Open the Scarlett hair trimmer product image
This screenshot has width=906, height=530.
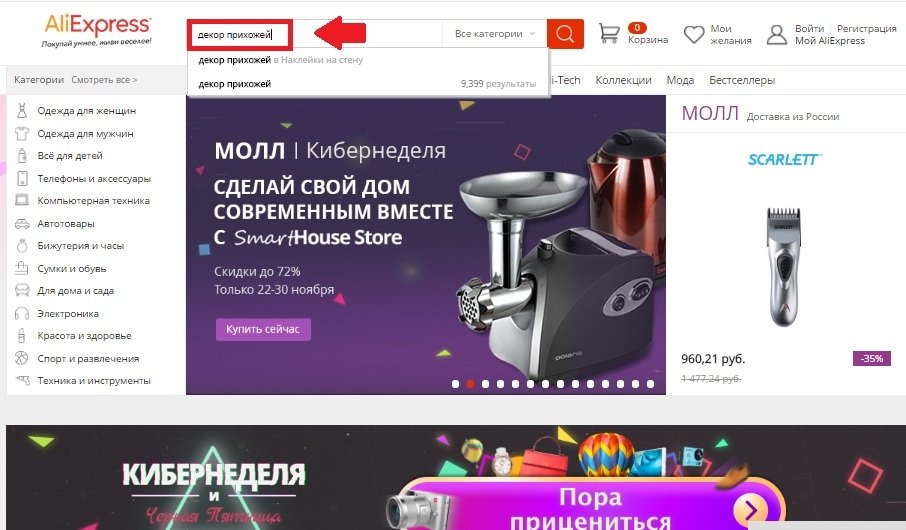785,267
